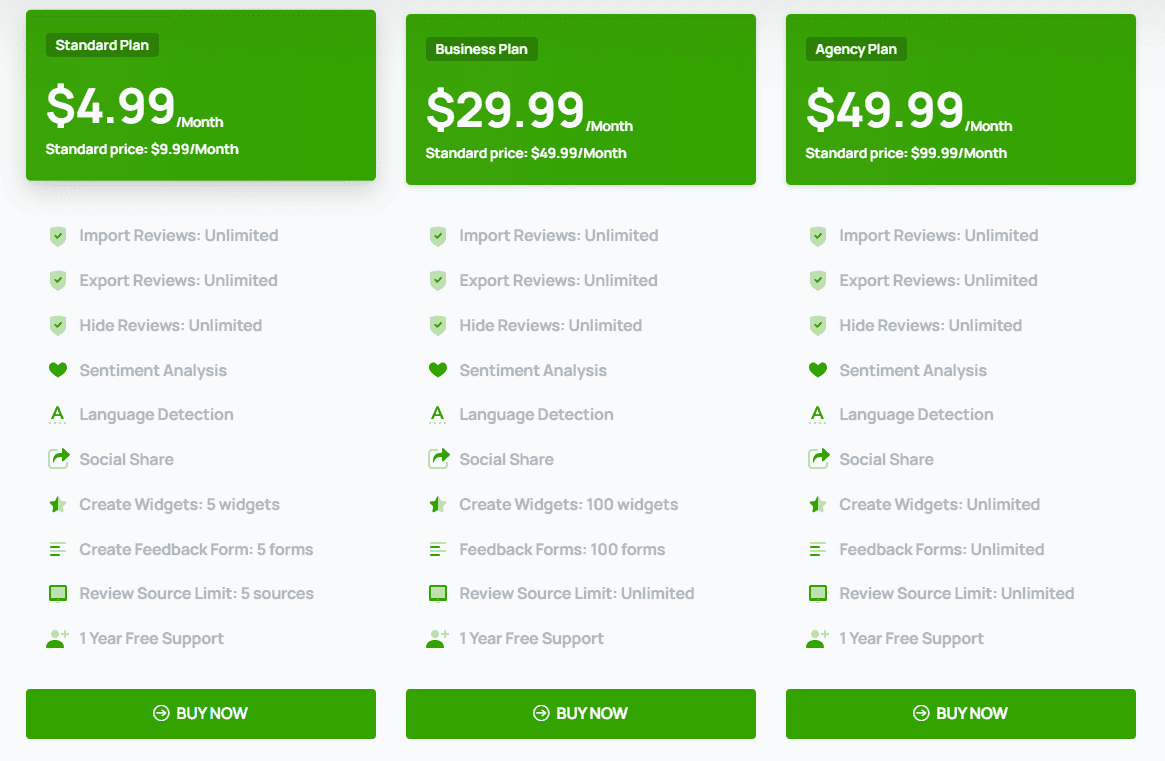This screenshot has width=1165, height=761.
Task: Select the Language Detection icon under Business Plan
Action: click(438, 414)
